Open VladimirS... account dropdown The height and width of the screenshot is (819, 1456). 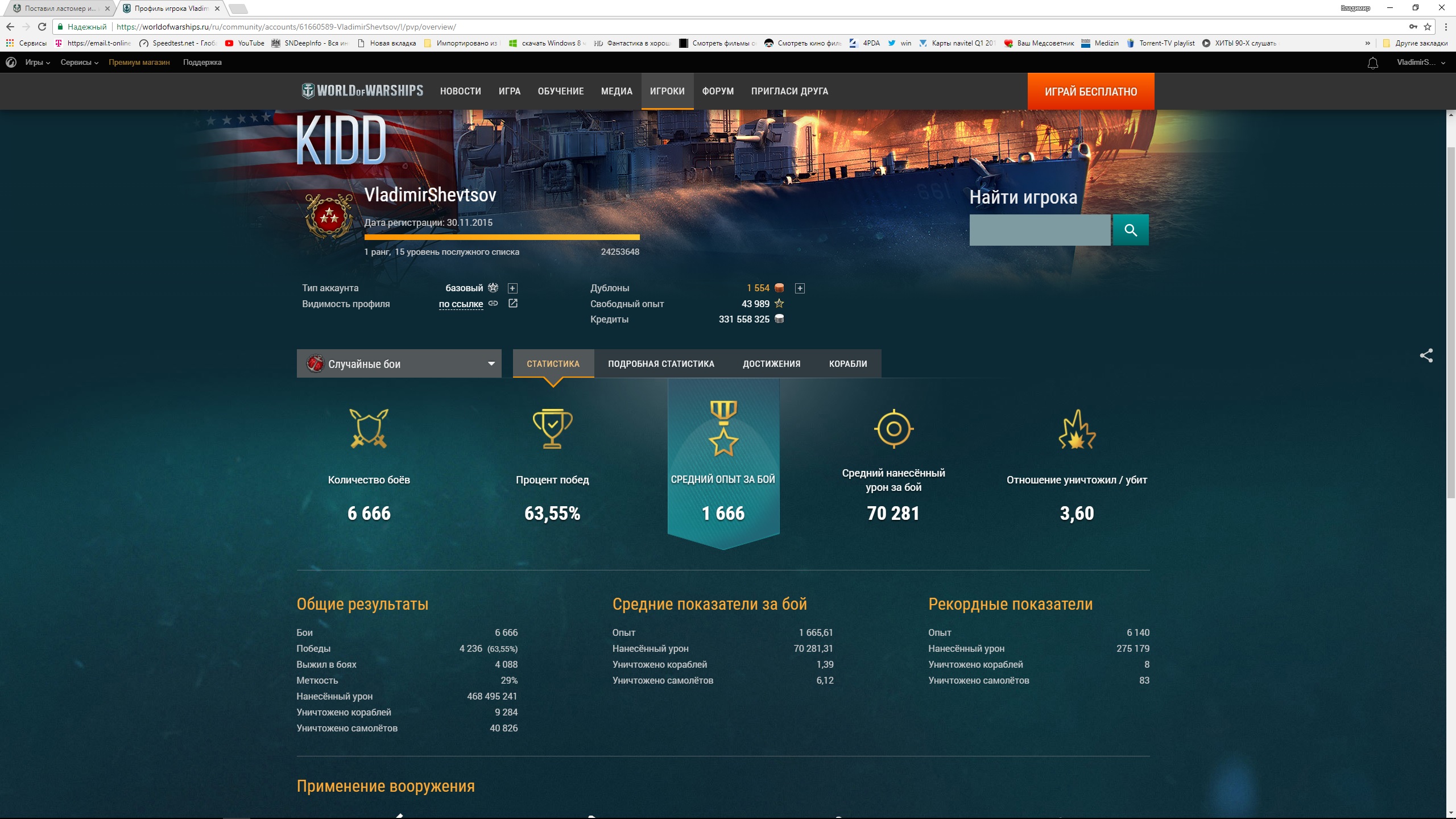(x=1421, y=63)
